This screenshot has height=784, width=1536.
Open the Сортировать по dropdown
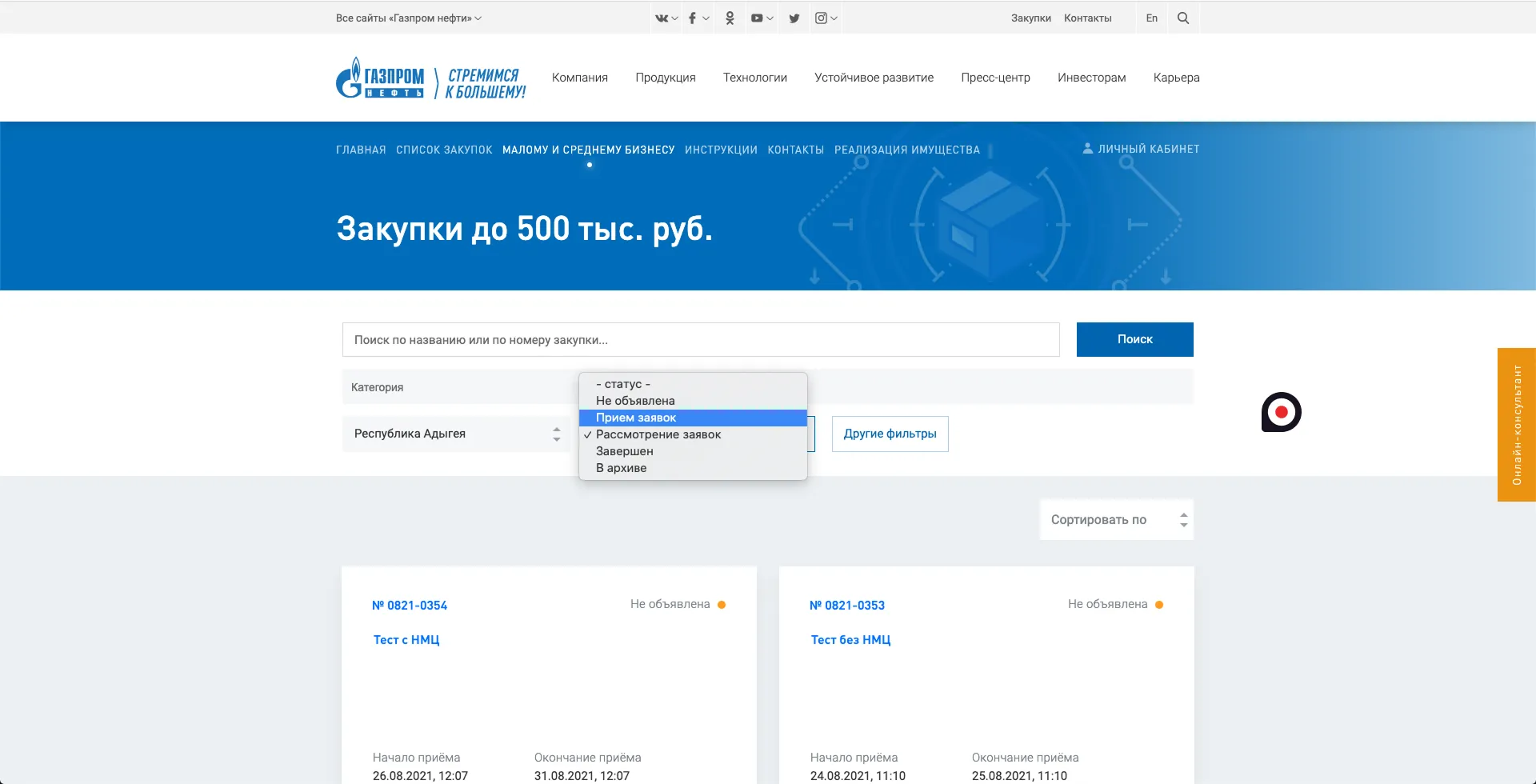(1115, 519)
